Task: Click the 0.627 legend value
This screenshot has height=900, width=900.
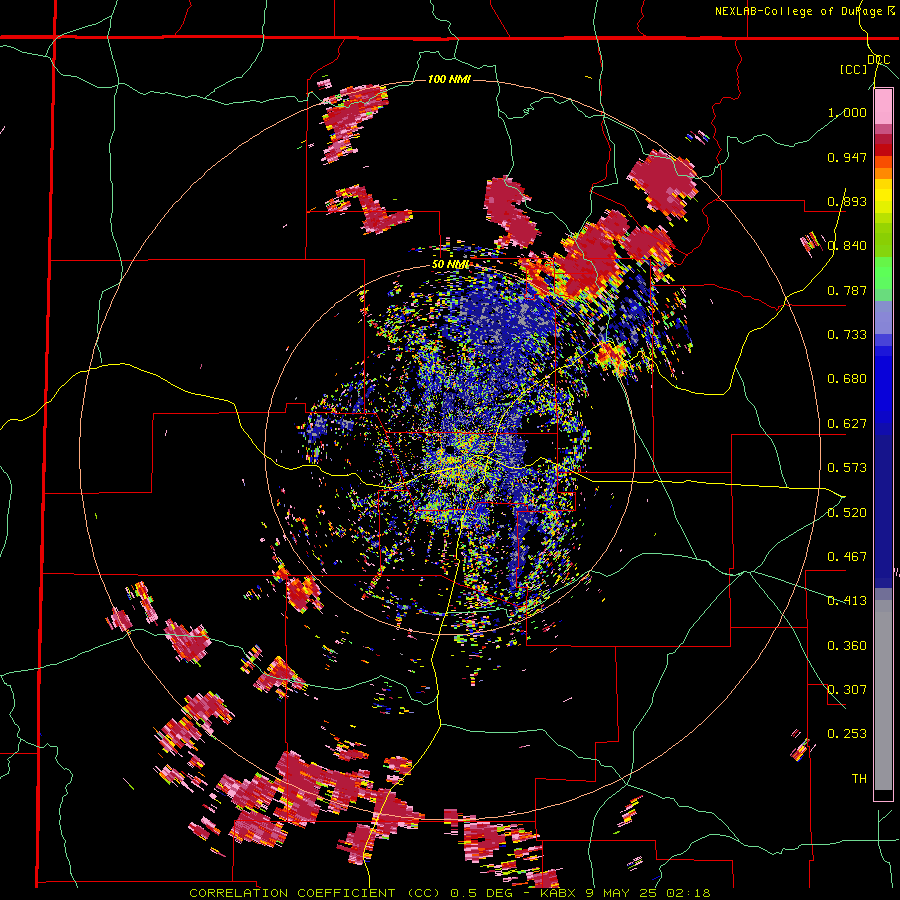Action: pos(847,424)
